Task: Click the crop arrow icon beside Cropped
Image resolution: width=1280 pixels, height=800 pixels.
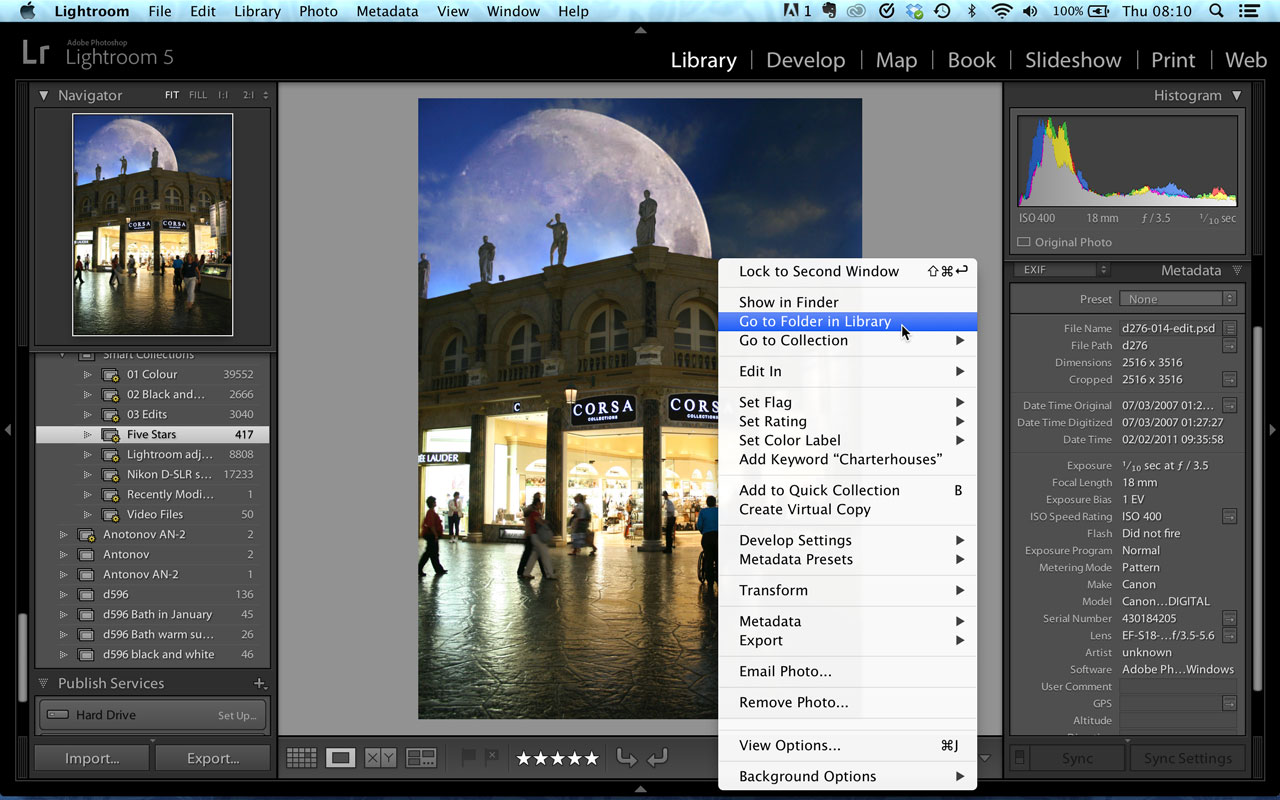Action: pyautogui.click(x=1230, y=379)
